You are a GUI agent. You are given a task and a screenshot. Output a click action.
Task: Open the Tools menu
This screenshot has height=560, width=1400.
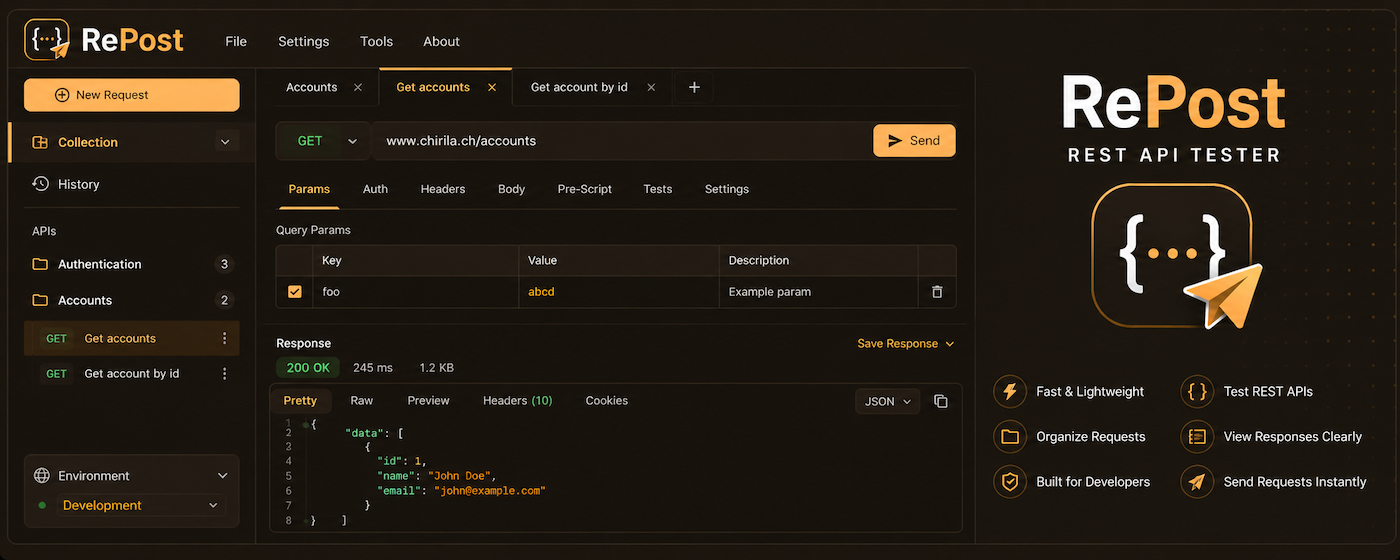[x=376, y=41]
